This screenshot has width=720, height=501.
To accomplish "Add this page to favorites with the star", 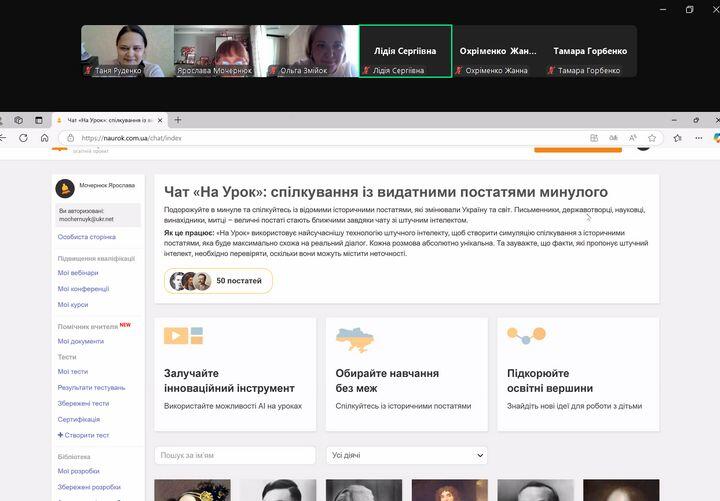I will coord(652,138).
